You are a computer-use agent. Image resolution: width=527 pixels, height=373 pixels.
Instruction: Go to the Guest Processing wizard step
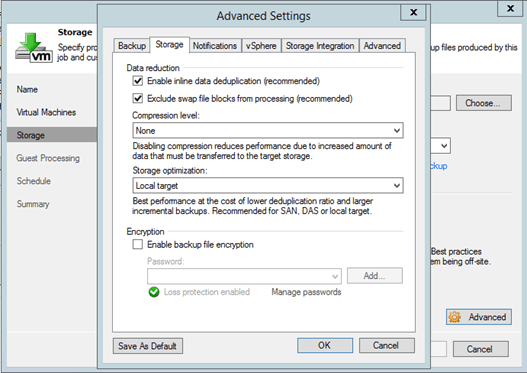click(48, 158)
